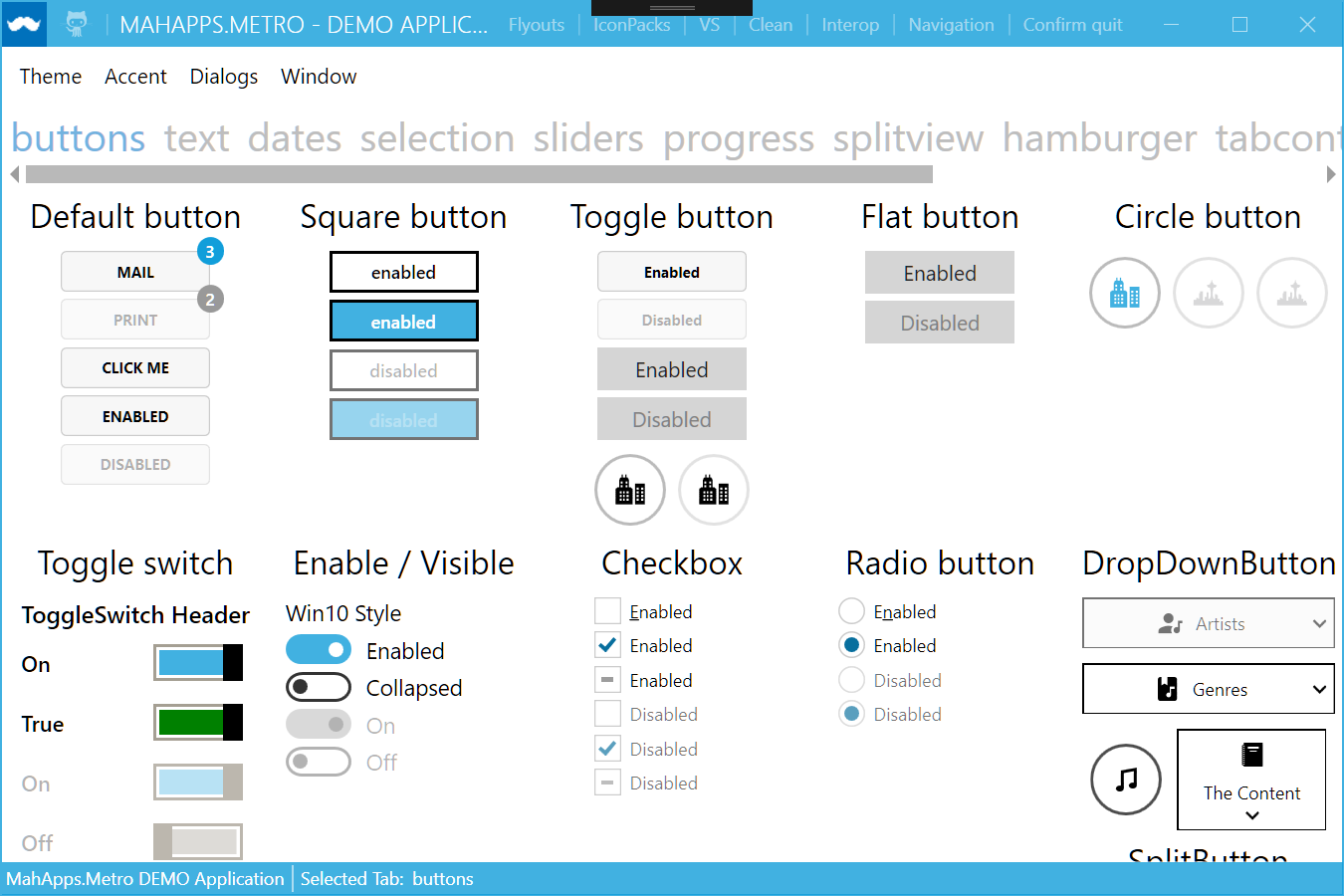This screenshot has height=896, width=1344.
Task: Select the Enabled radio button
Action: click(852, 610)
